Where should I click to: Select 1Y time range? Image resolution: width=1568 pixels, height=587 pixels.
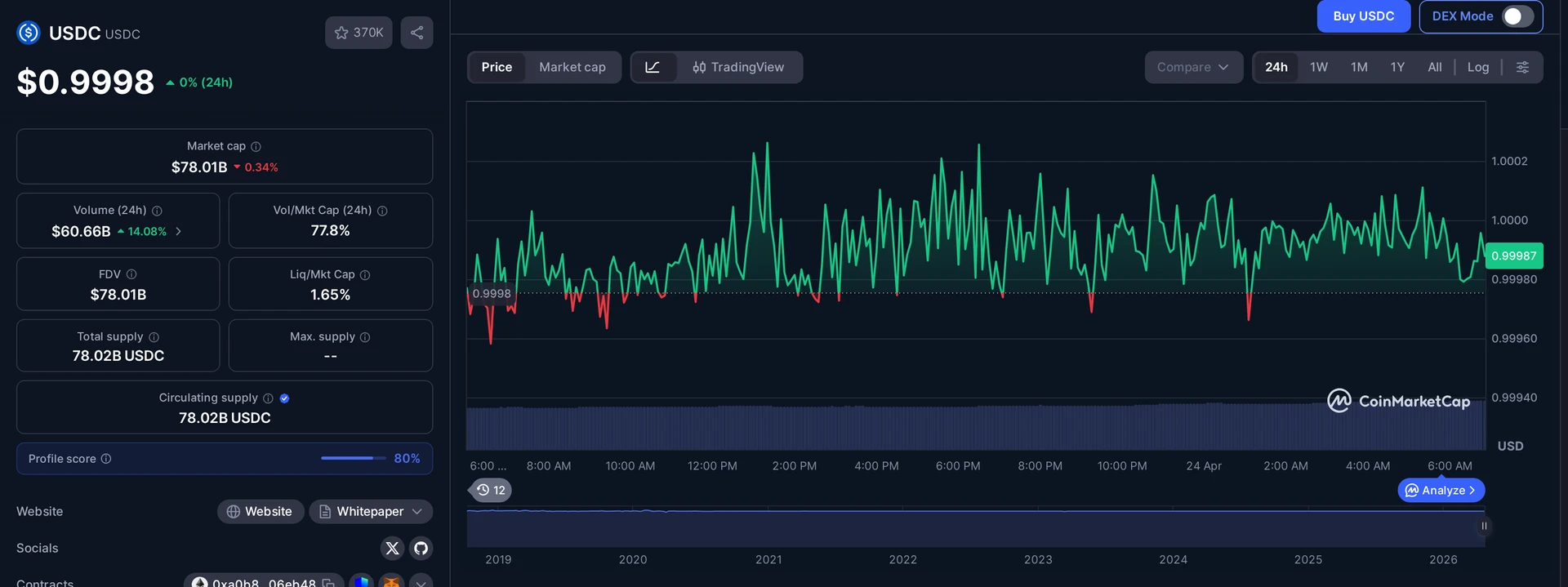tap(1397, 67)
